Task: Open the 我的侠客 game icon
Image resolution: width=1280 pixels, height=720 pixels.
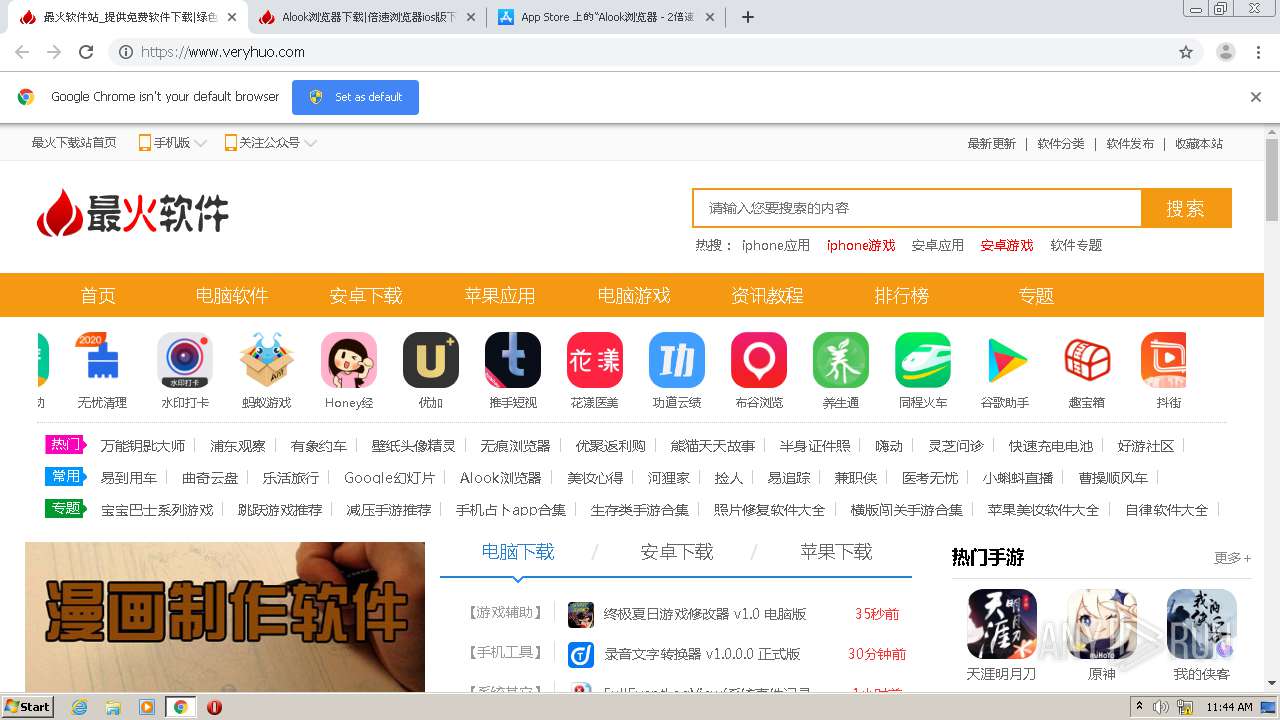Action: [1202, 624]
